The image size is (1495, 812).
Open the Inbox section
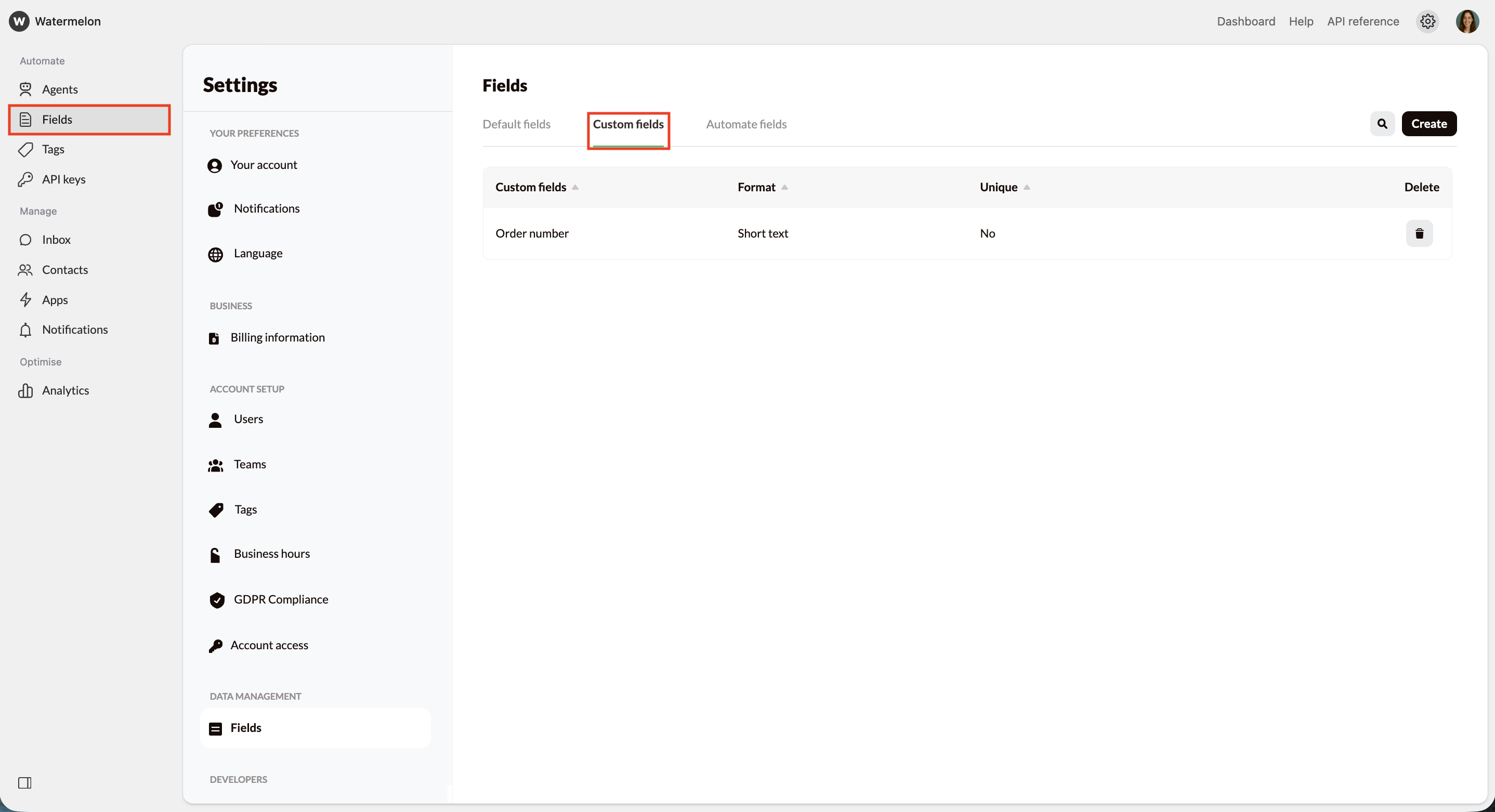point(56,240)
